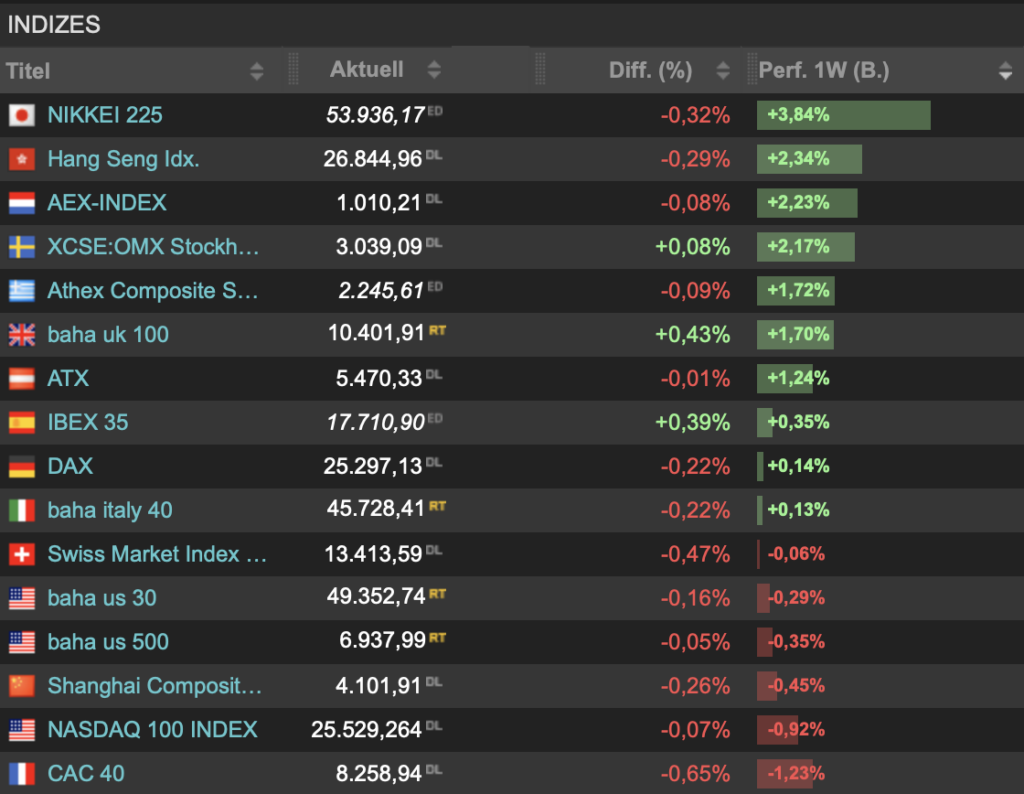
Task: Click the Swiss flag icon
Action: click(x=21, y=554)
